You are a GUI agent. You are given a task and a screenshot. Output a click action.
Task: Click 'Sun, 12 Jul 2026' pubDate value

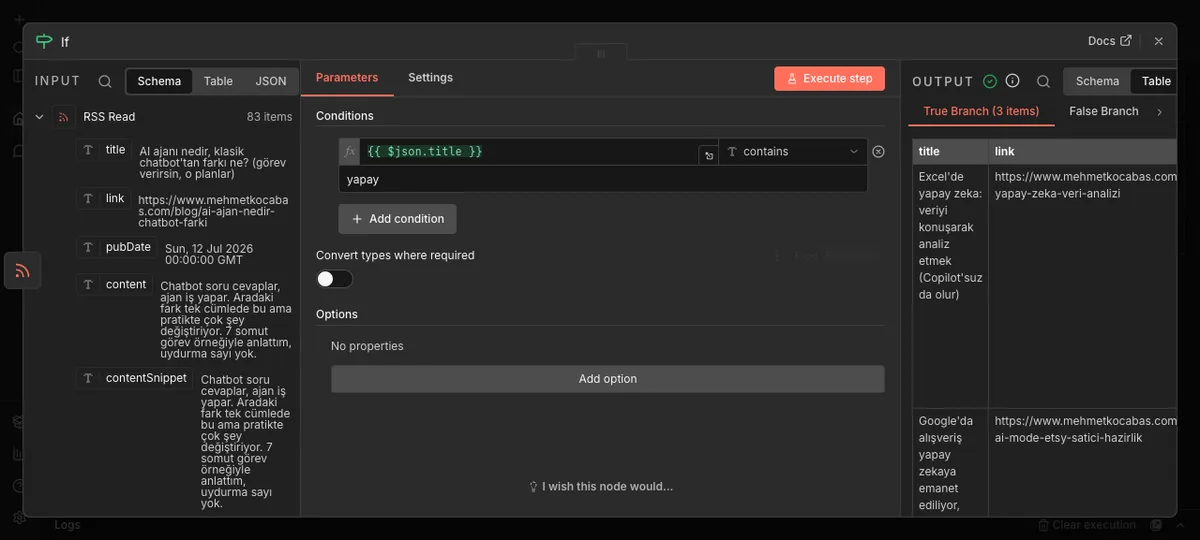(209, 254)
